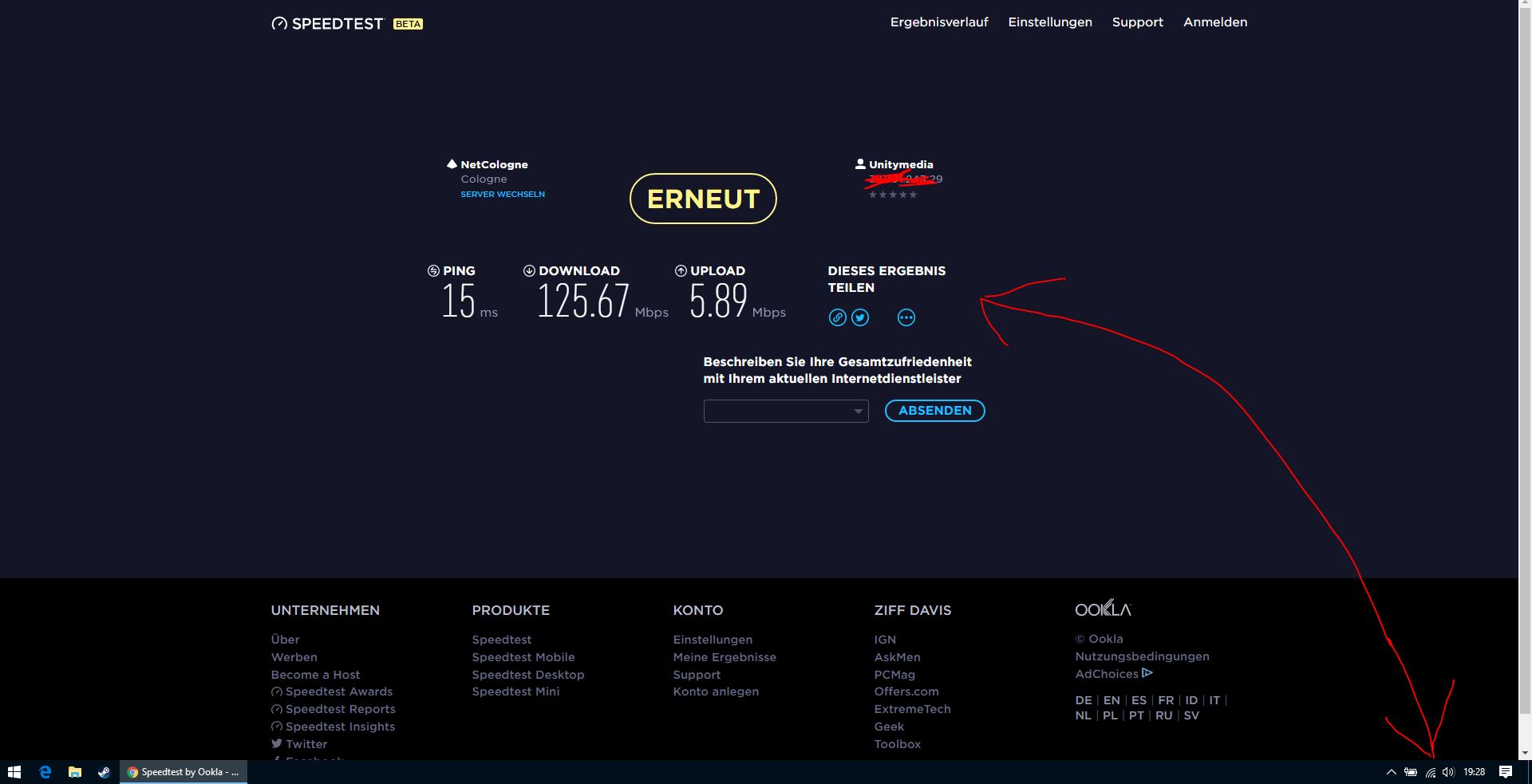This screenshot has width=1532, height=784.
Task: Click footer Einstellungen under Konto
Action: click(x=713, y=640)
